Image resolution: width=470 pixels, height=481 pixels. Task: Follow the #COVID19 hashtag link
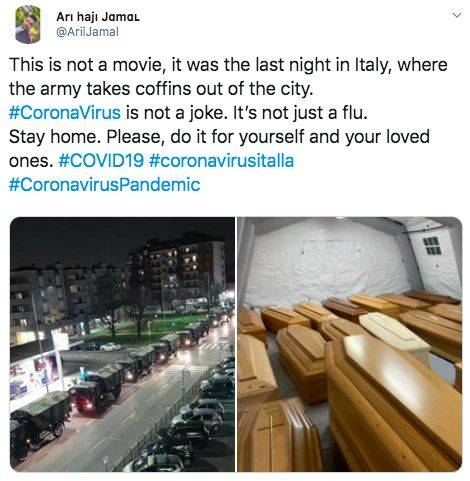coord(101,161)
